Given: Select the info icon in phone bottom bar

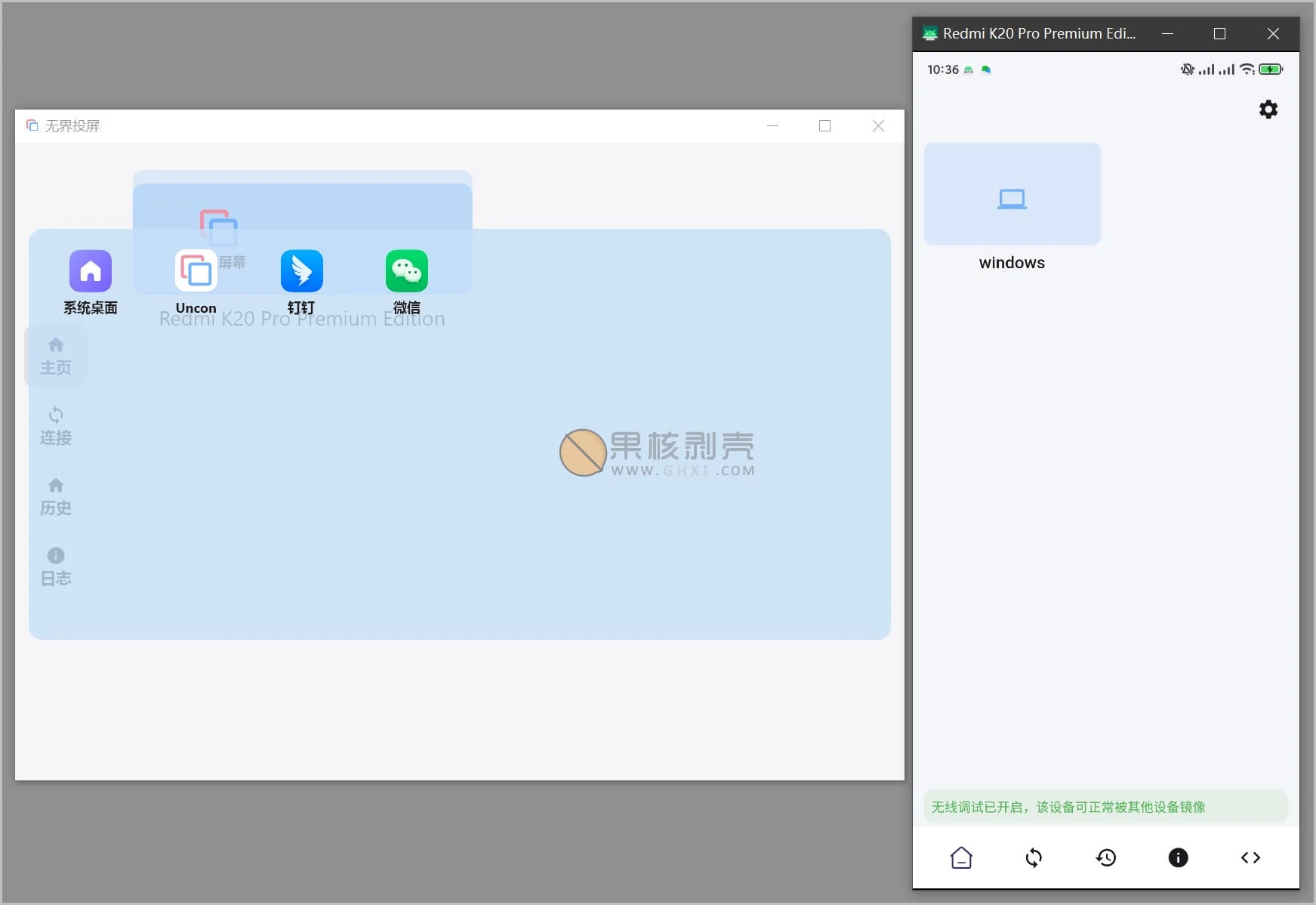Looking at the screenshot, I should (1178, 857).
